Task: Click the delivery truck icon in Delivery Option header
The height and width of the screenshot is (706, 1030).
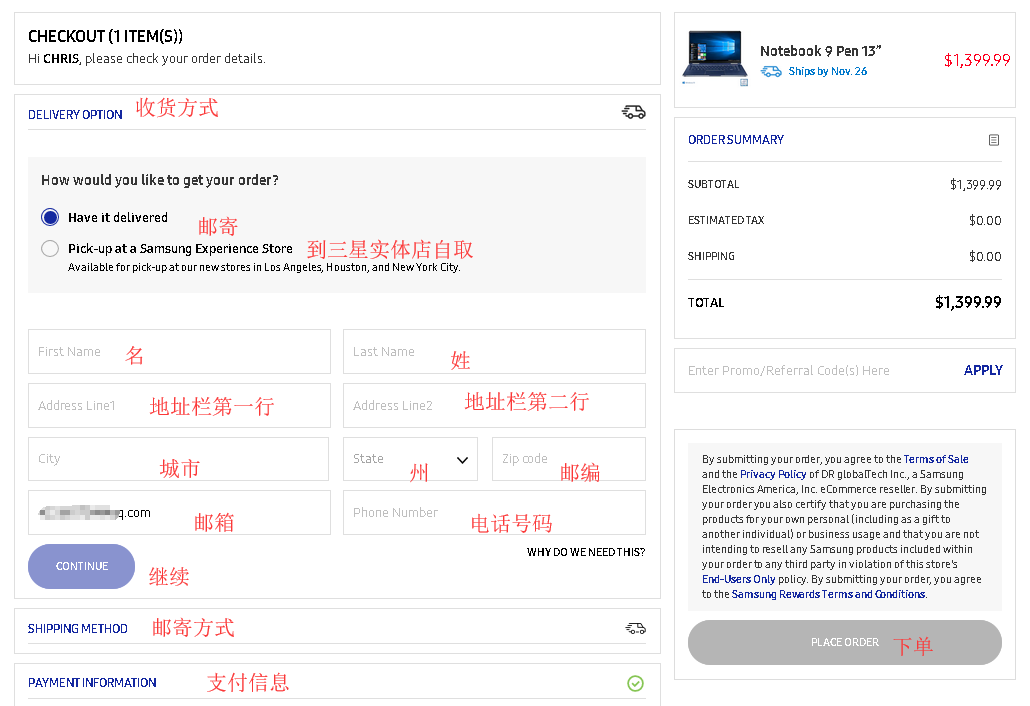Action: 633,112
